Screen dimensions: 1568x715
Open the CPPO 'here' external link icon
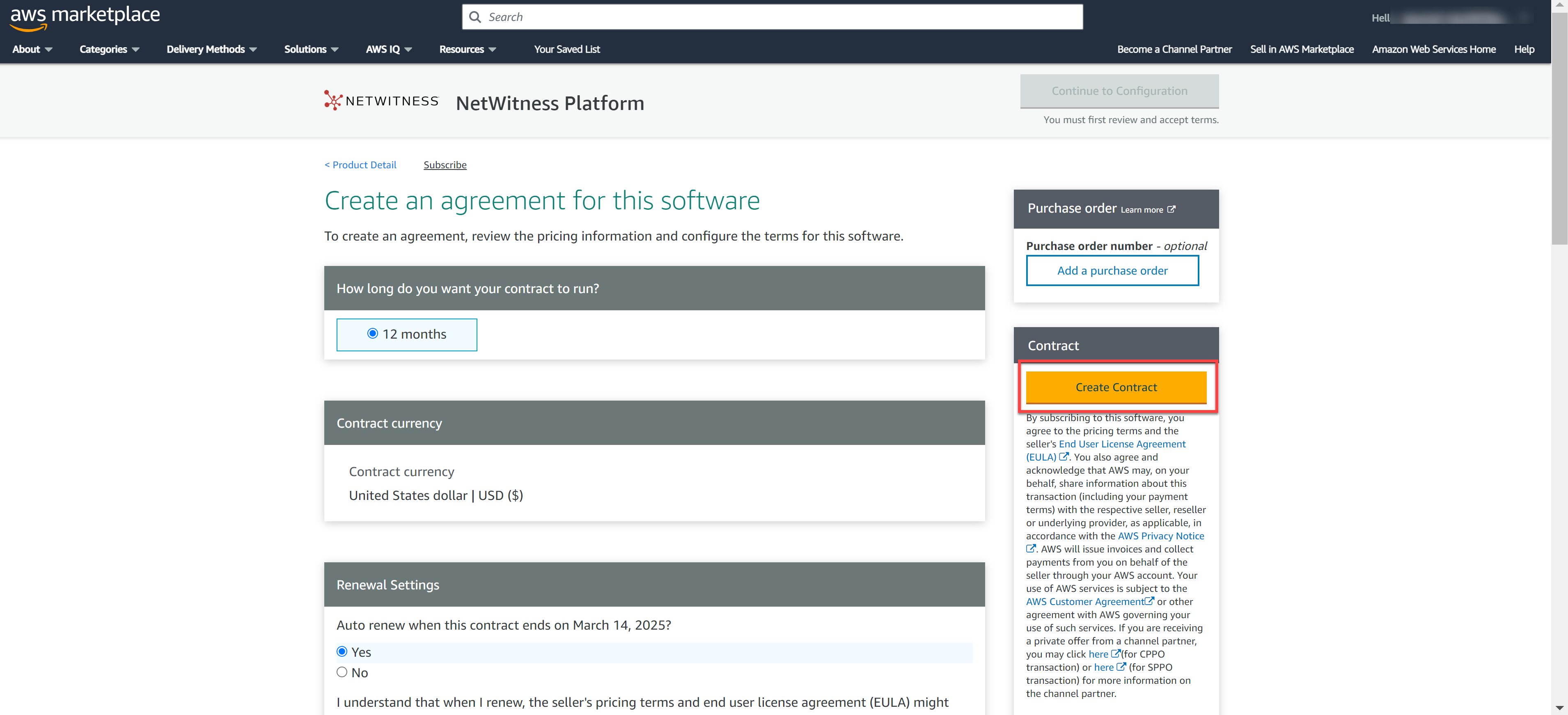pyautogui.click(x=1116, y=653)
